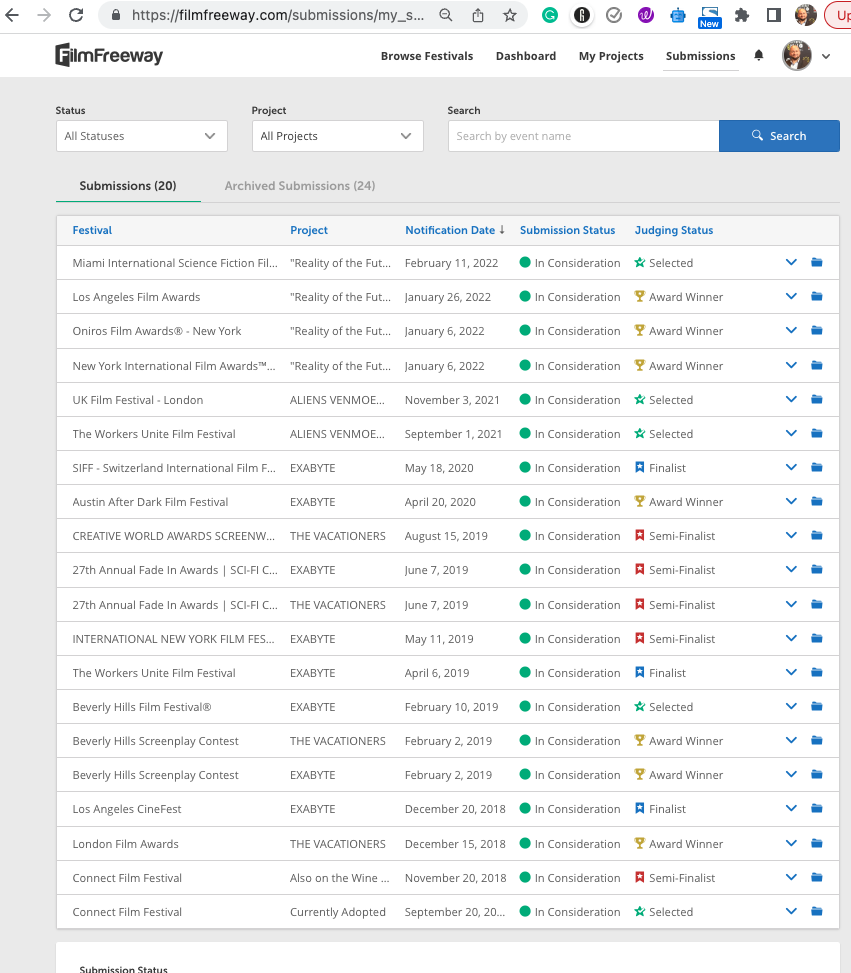Click the browser address bar URL

tap(277, 15)
